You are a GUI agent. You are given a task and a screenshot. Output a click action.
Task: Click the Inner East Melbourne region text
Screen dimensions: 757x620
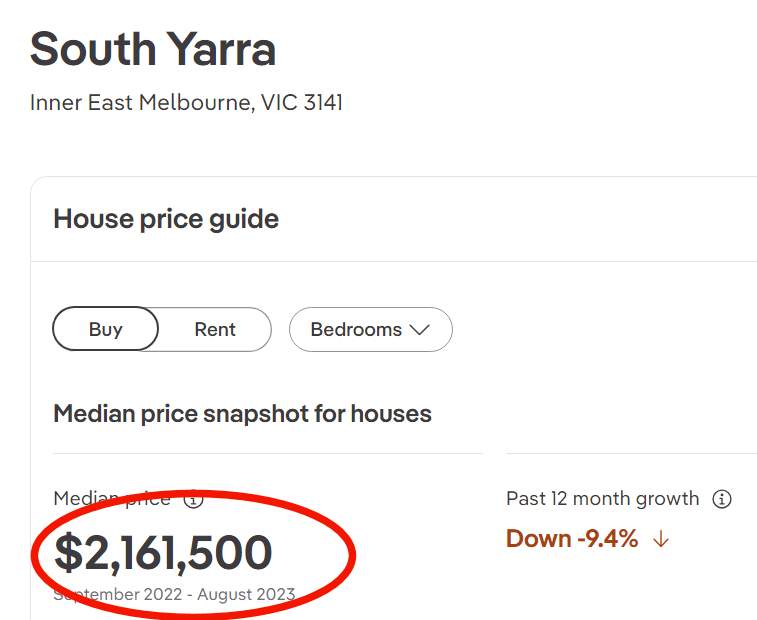click(140, 103)
